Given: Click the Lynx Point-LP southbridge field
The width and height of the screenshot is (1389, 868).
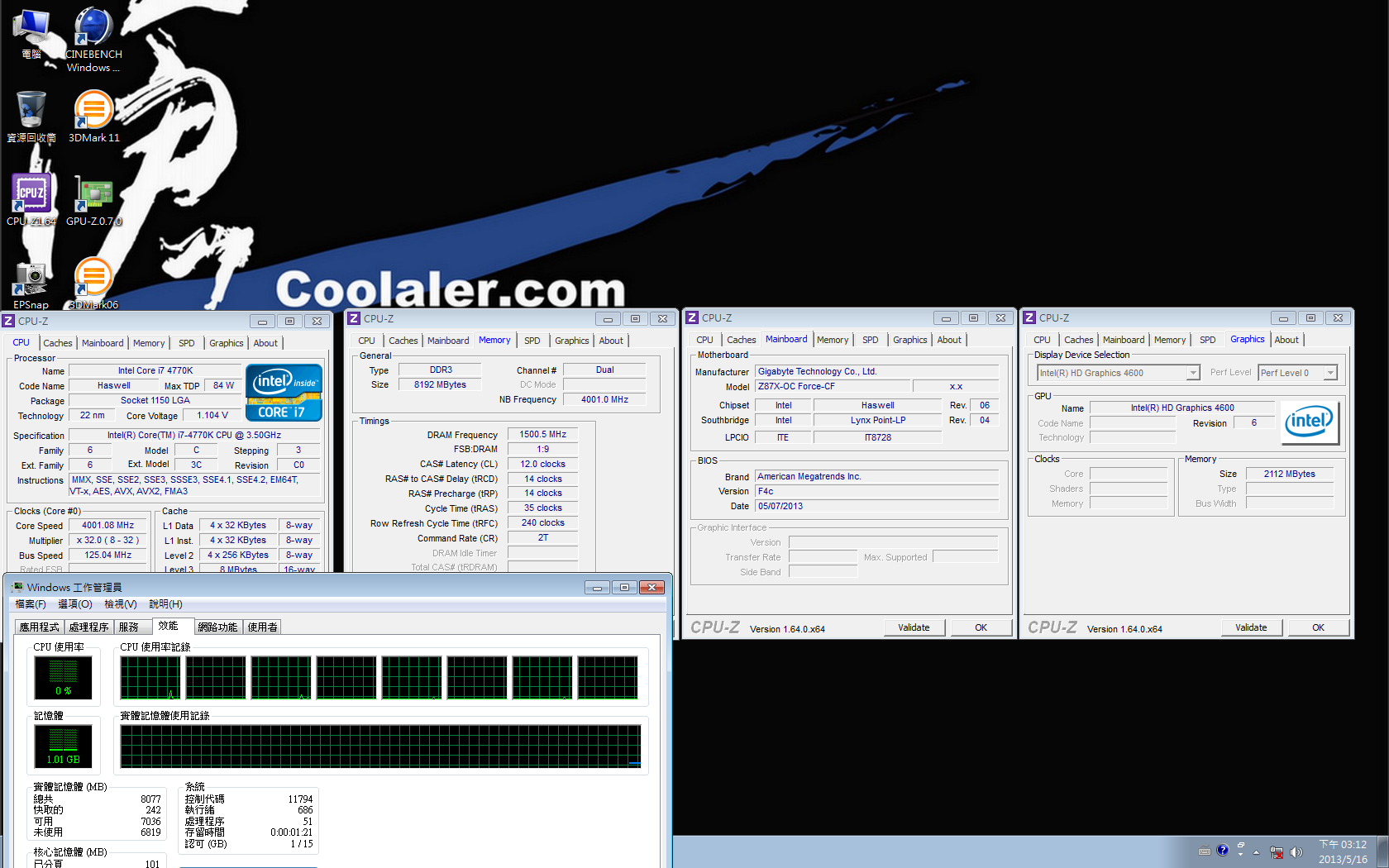Looking at the screenshot, I should click(x=877, y=421).
